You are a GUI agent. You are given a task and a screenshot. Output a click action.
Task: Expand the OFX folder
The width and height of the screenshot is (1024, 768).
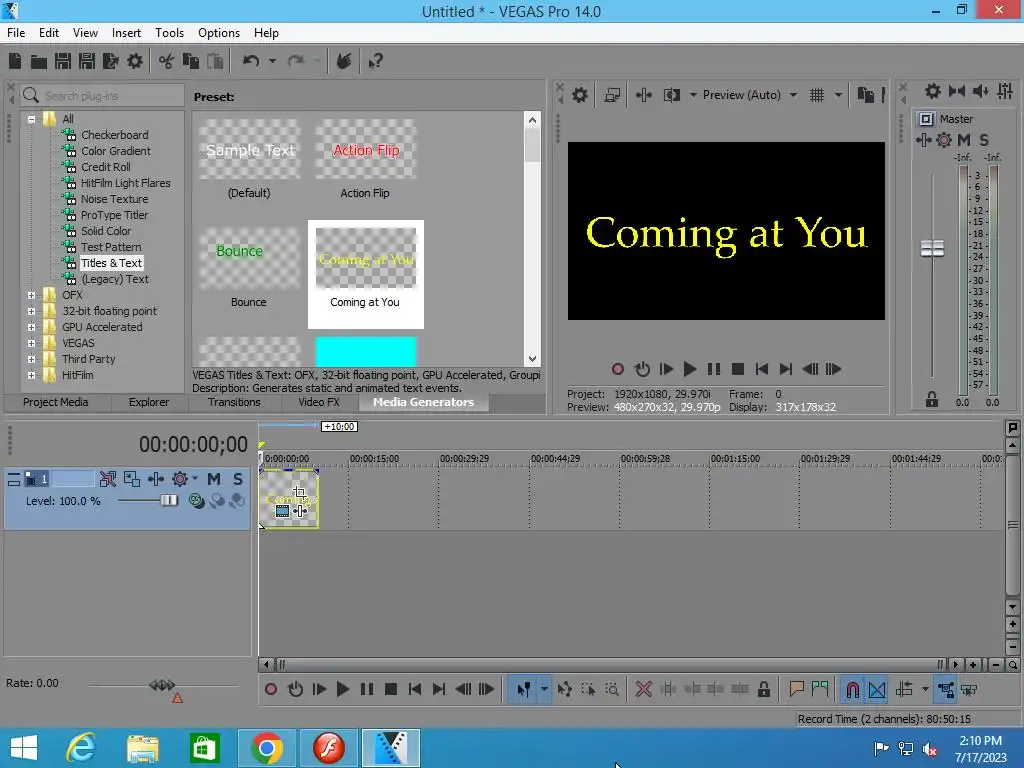(31, 295)
